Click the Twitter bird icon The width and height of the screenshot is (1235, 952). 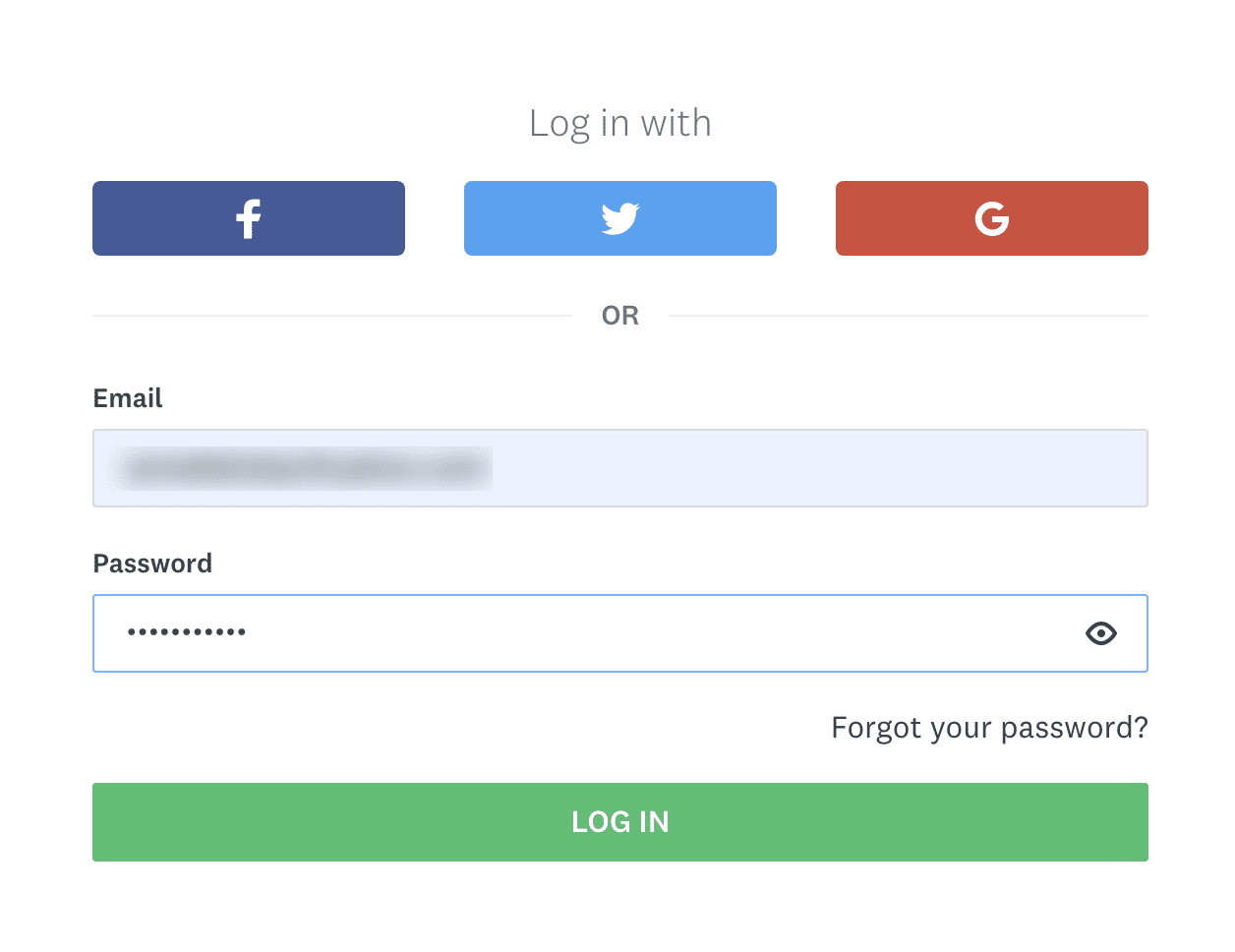(x=620, y=218)
